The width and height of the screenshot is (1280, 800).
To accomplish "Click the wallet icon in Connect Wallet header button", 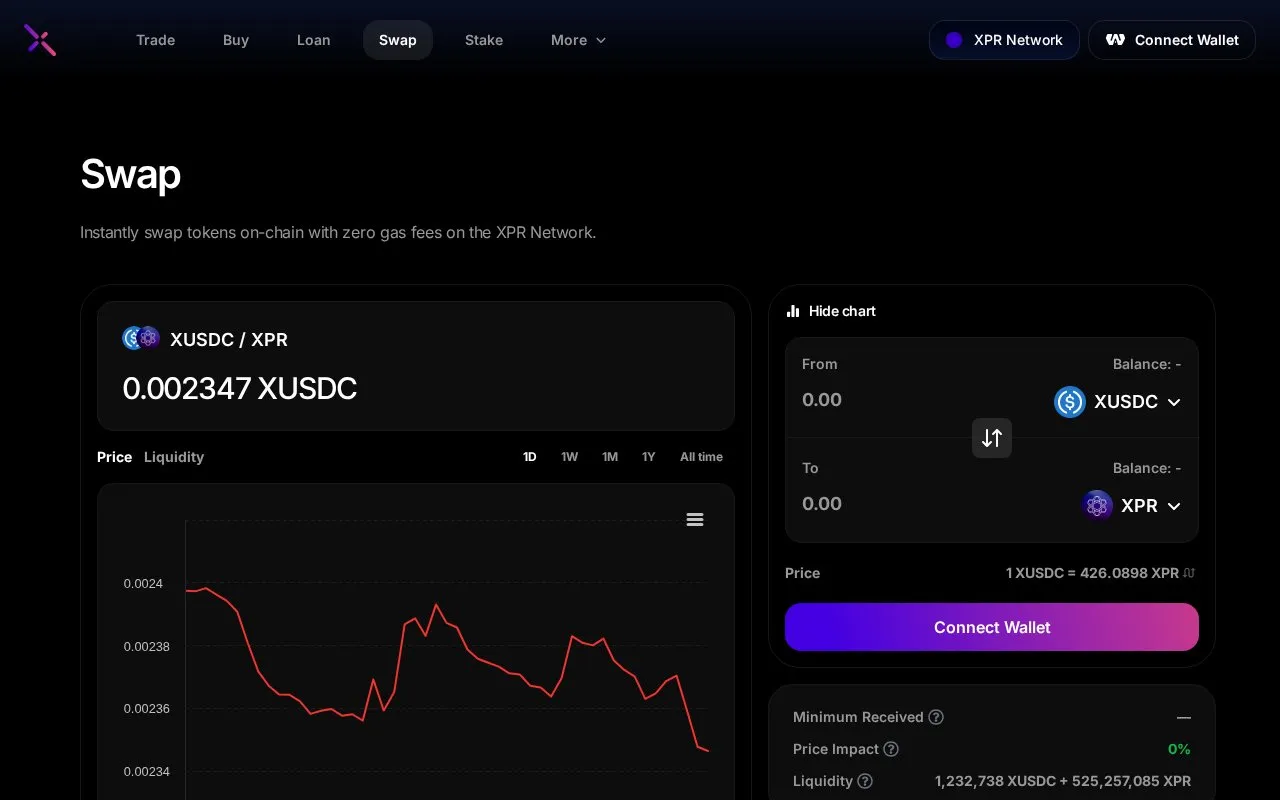I will 1115,40.
